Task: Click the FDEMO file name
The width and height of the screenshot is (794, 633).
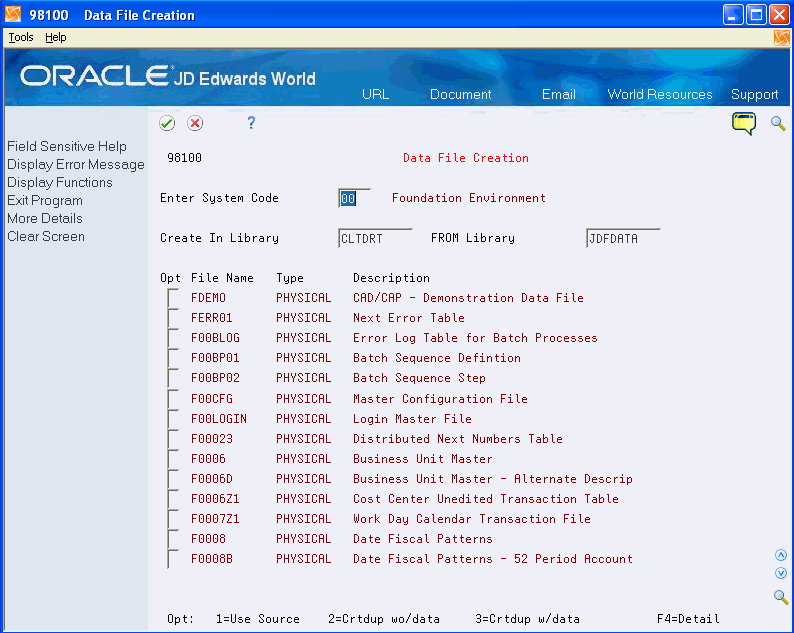Action: pos(208,298)
